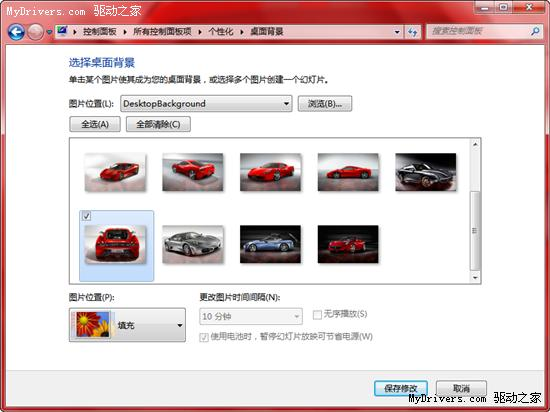
Task: Open the 10 分钟 interval dropdown
Action: click(251, 317)
